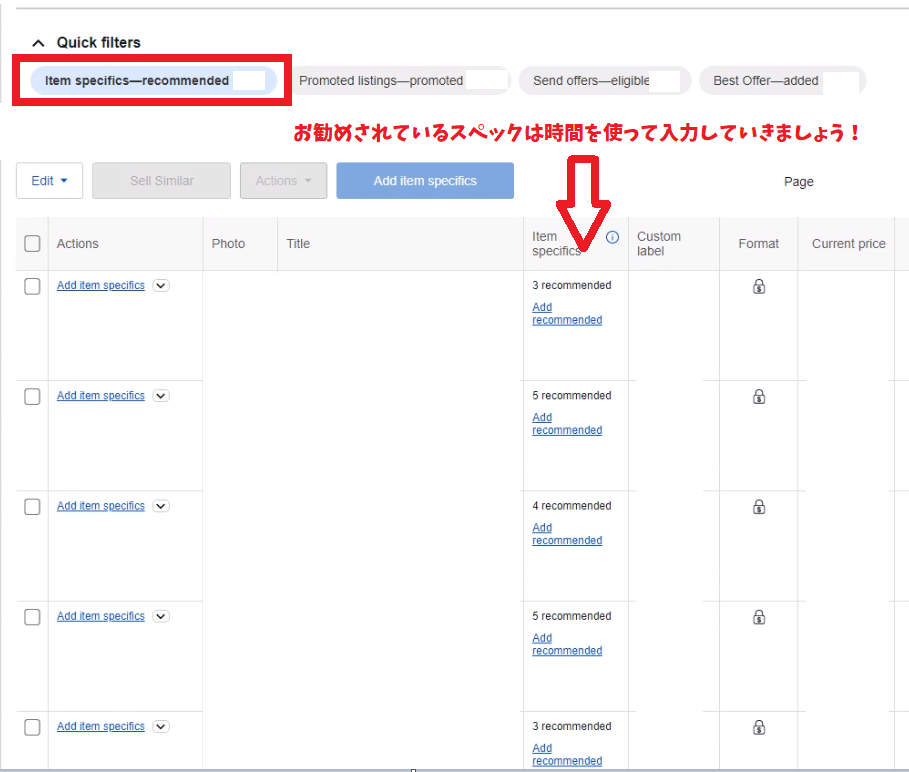Select the Item specifics—recommended quick filter
The width and height of the screenshot is (909, 772).
coord(137,81)
